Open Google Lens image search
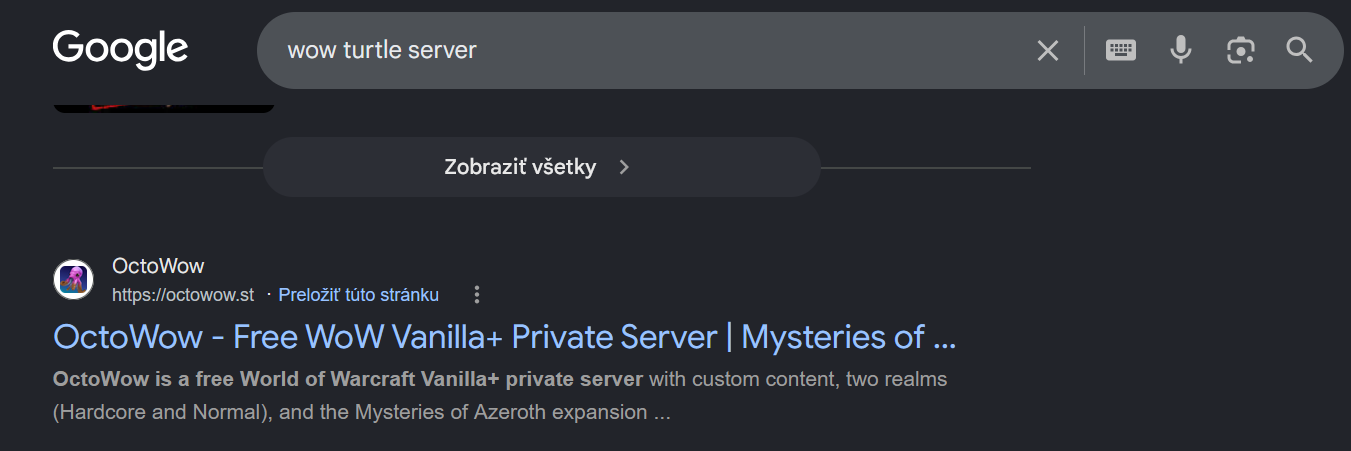Image resolution: width=1351 pixels, height=451 pixels. coord(1240,50)
